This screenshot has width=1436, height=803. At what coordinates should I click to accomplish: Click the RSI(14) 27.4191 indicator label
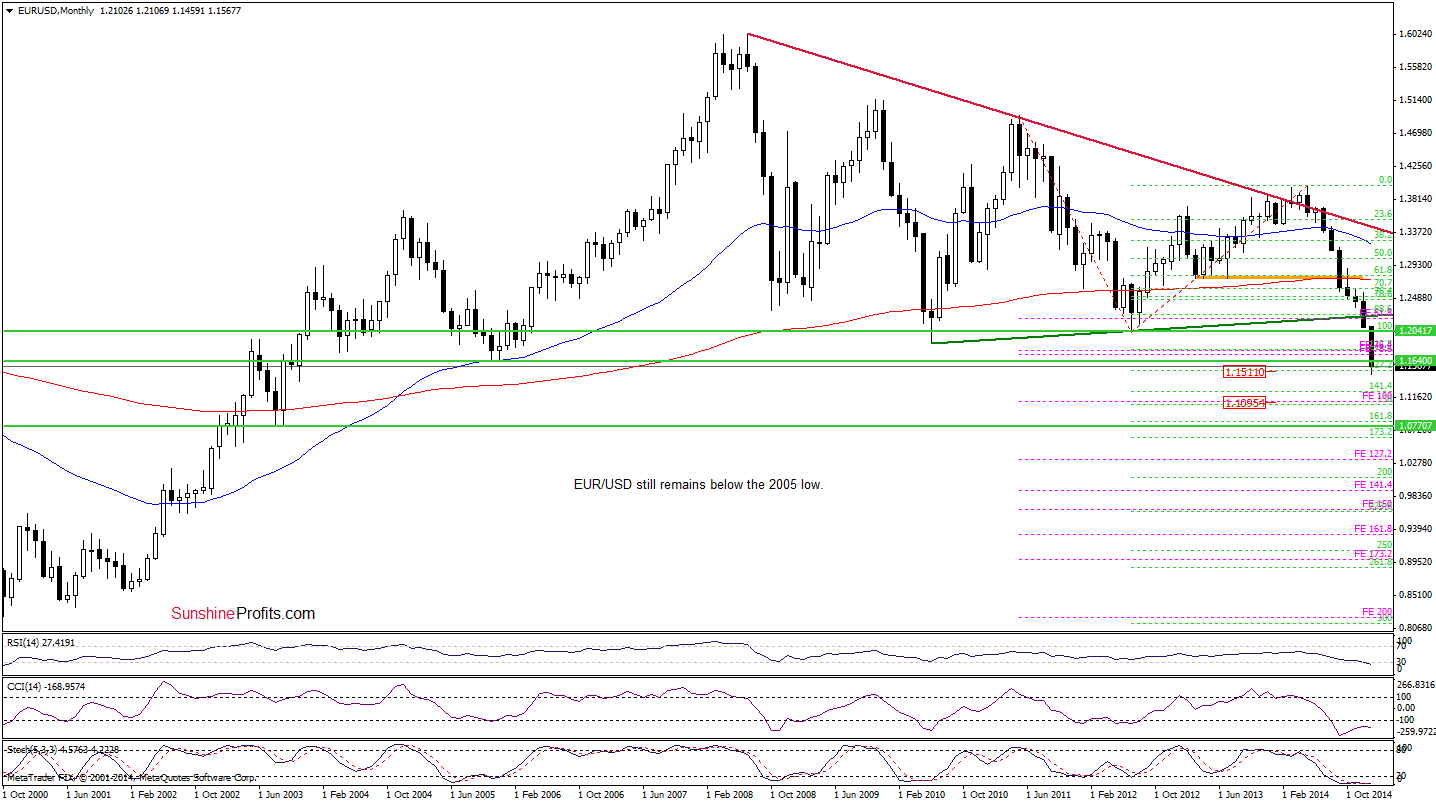[40, 642]
